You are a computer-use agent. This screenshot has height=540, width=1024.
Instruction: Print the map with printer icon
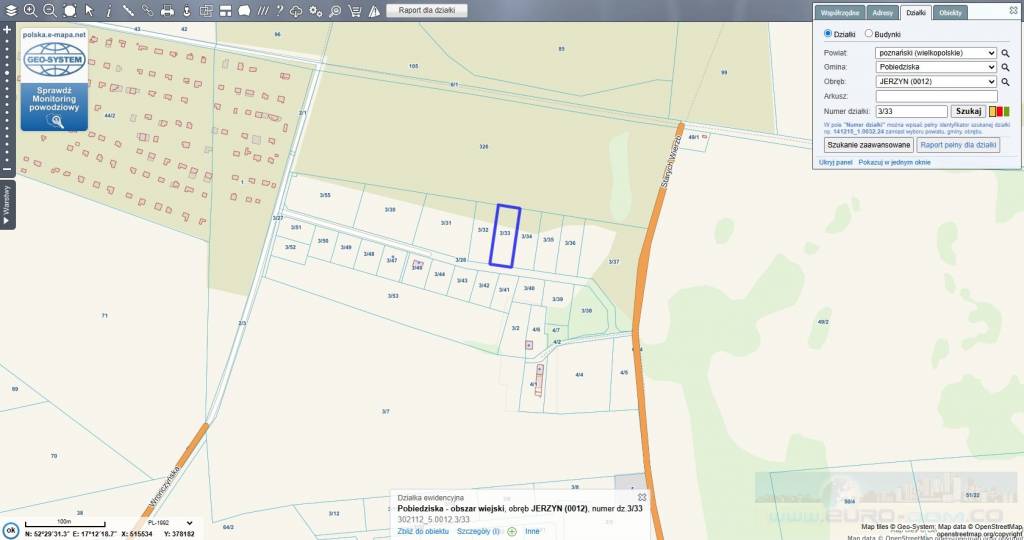coord(167,10)
